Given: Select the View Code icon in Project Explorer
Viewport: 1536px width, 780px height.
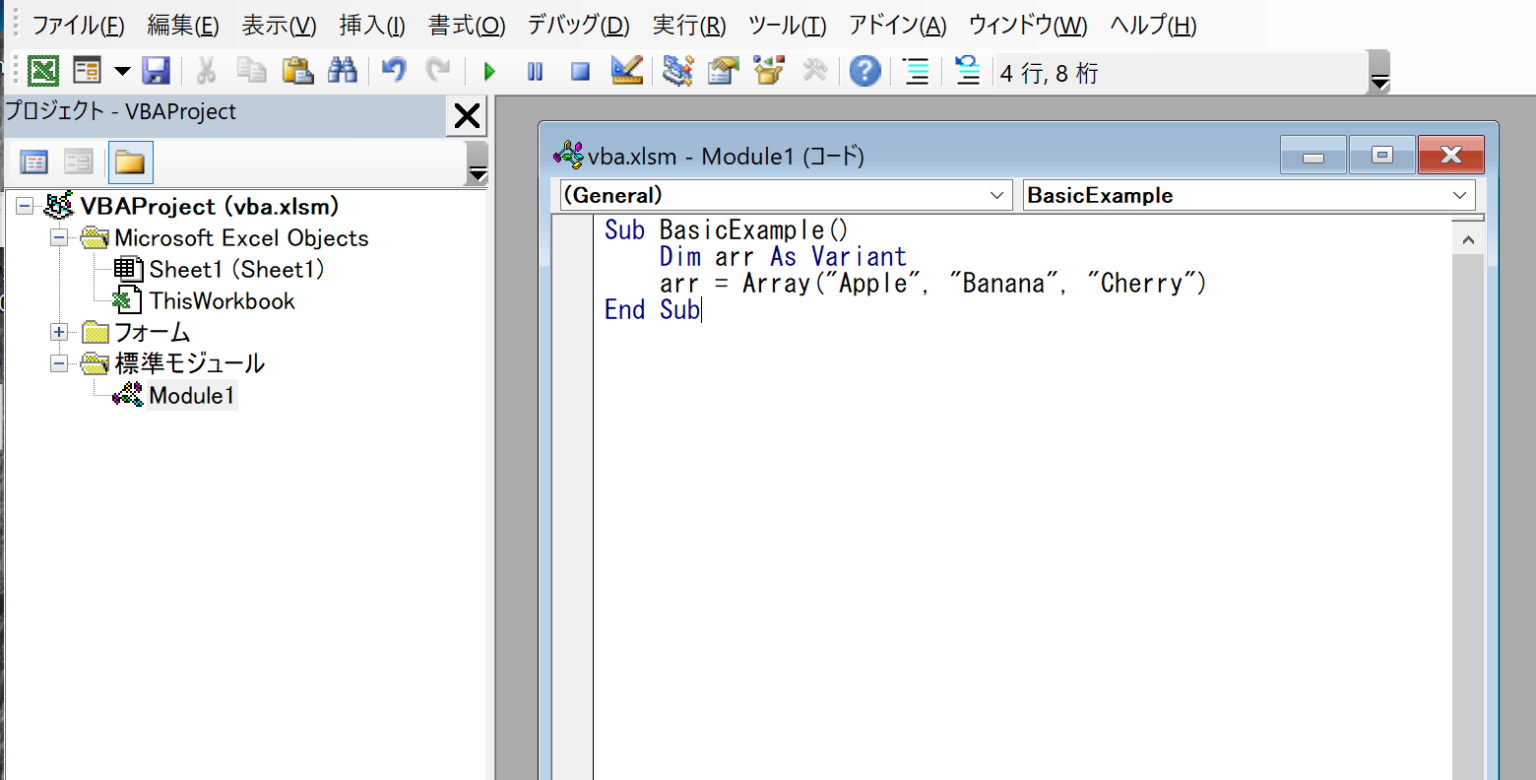Looking at the screenshot, I should coord(34,162).
